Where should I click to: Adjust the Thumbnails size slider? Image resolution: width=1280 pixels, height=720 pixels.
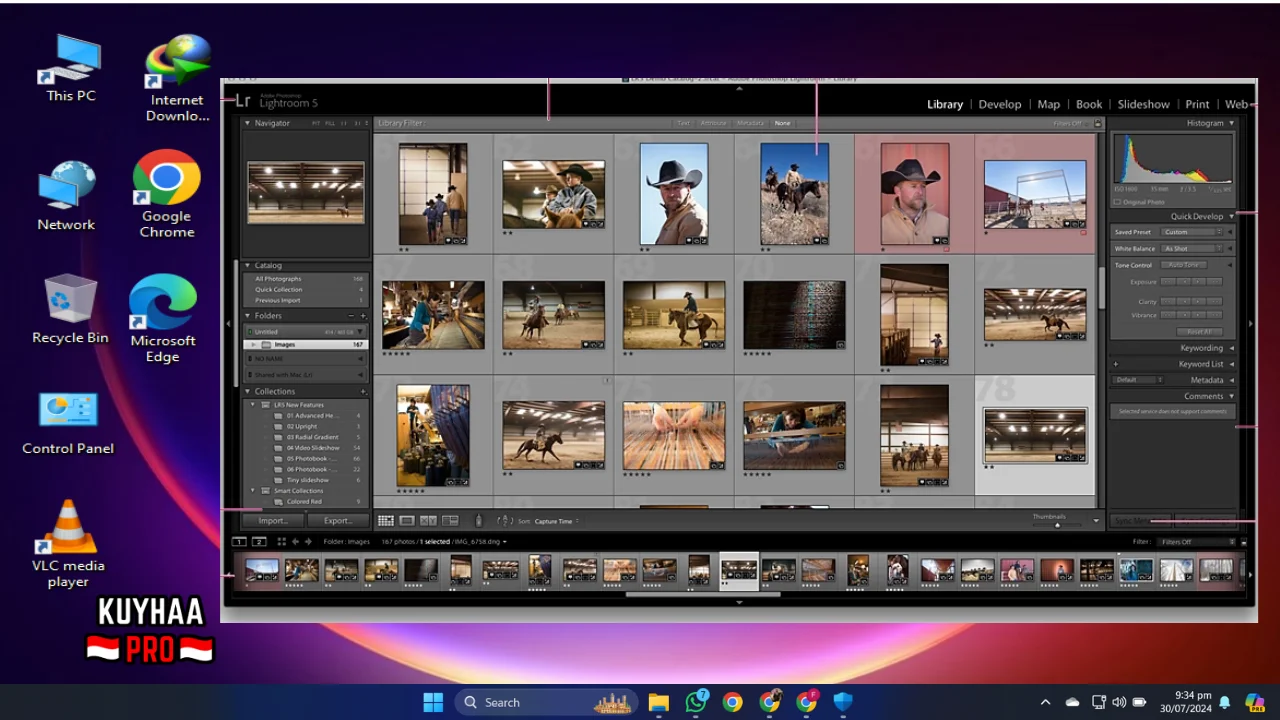coord(1058,524)
